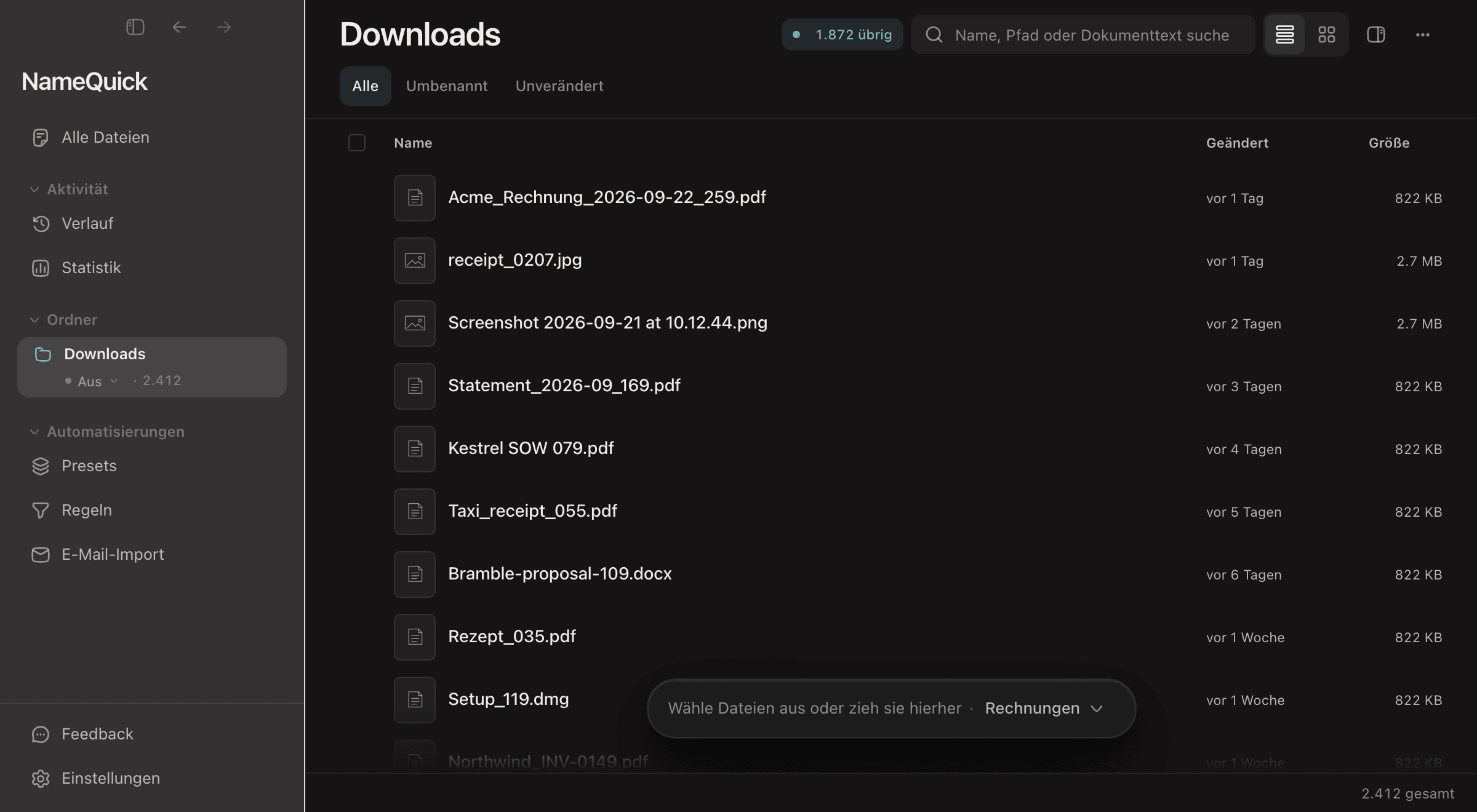Collapse the Aktivität section
This screenshot has height=812, width=1477.
pyautogui.click(x=34, y=189)
